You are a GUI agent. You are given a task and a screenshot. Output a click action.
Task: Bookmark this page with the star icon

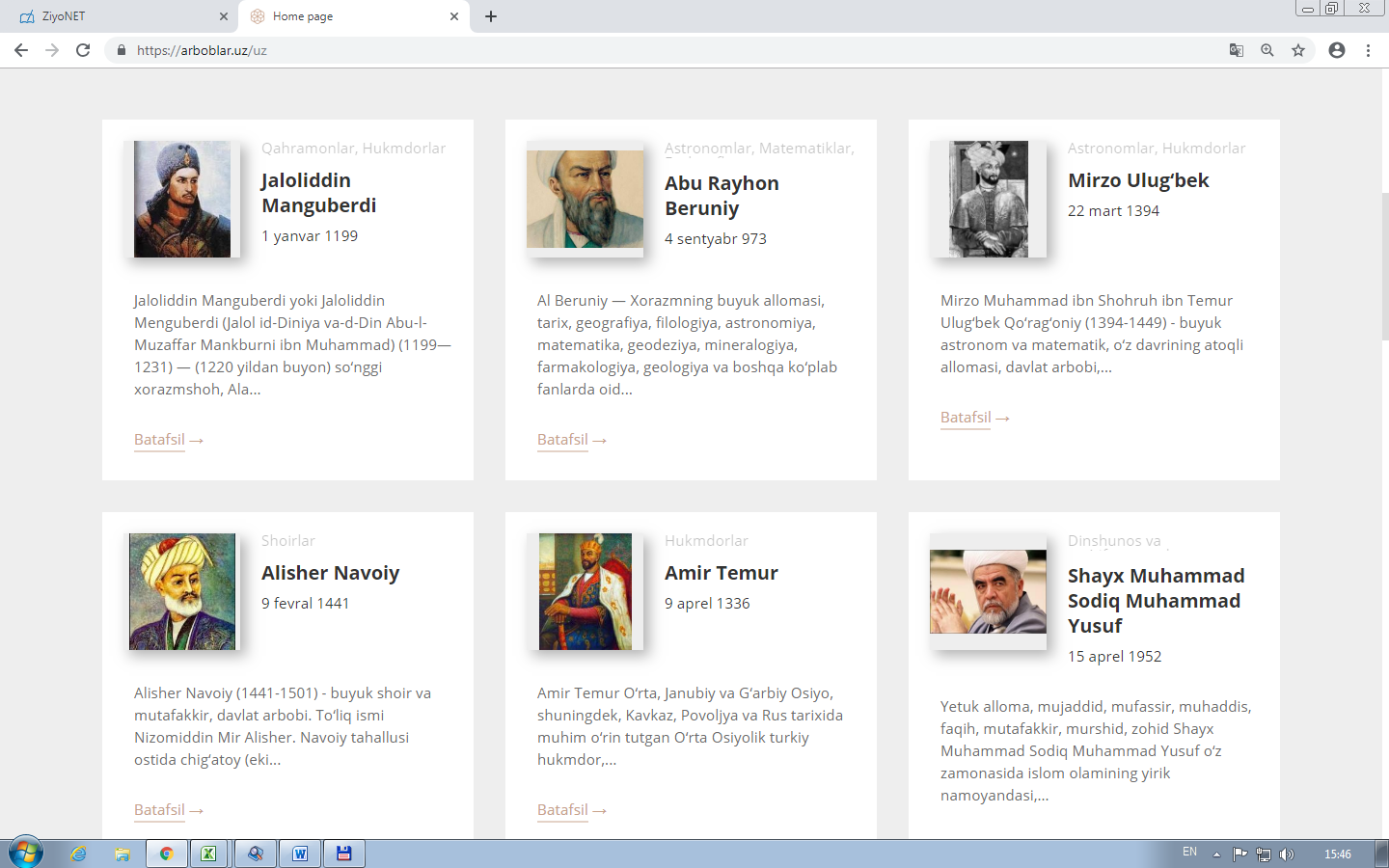click(1298, 50)
